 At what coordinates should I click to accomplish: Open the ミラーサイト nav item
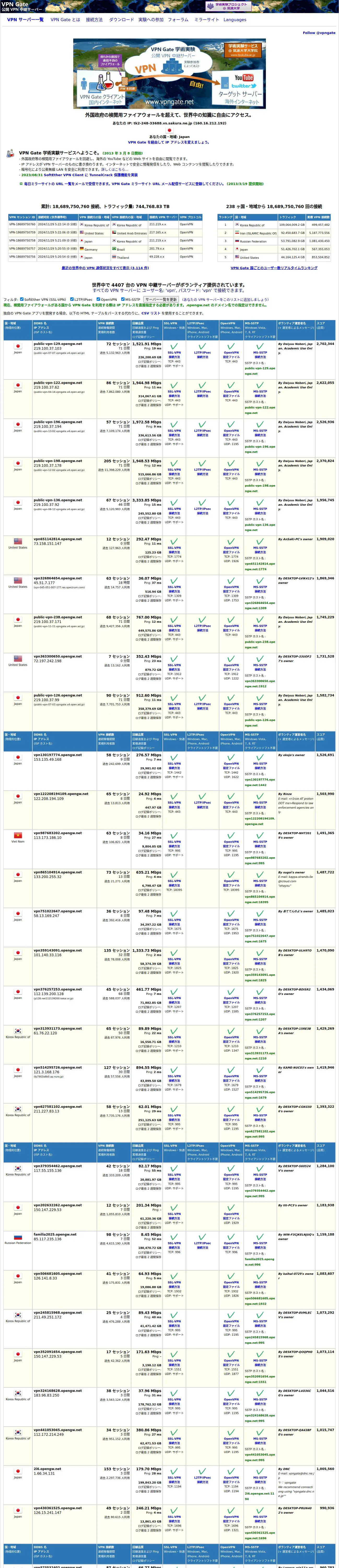pos(206,20)
